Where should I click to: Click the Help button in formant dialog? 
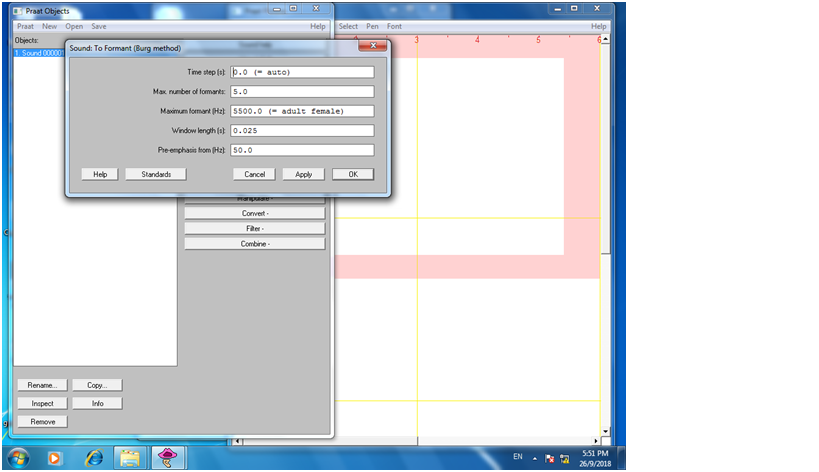coord(100,174)
